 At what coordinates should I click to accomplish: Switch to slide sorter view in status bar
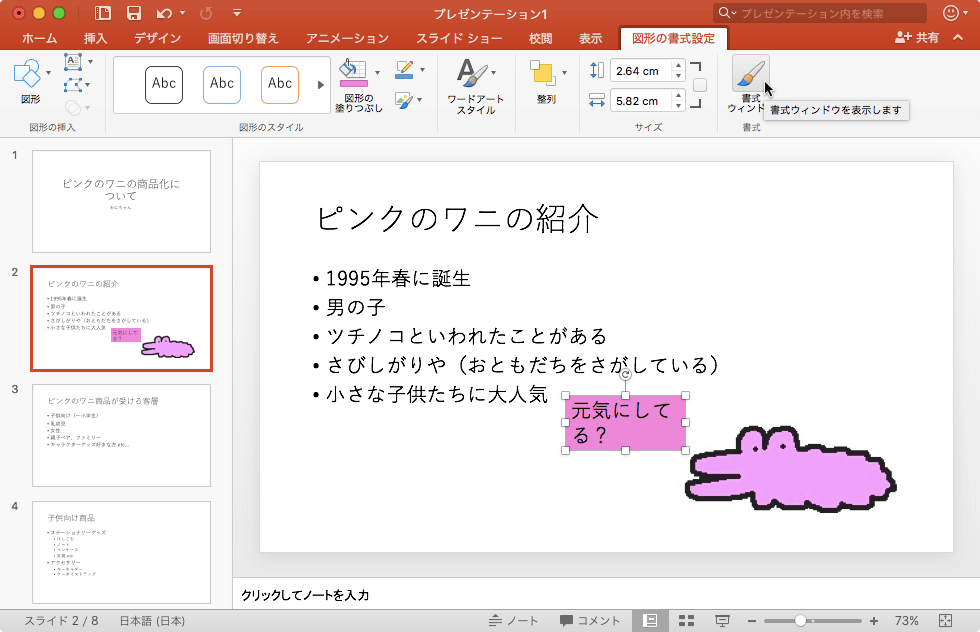point(688,620)
